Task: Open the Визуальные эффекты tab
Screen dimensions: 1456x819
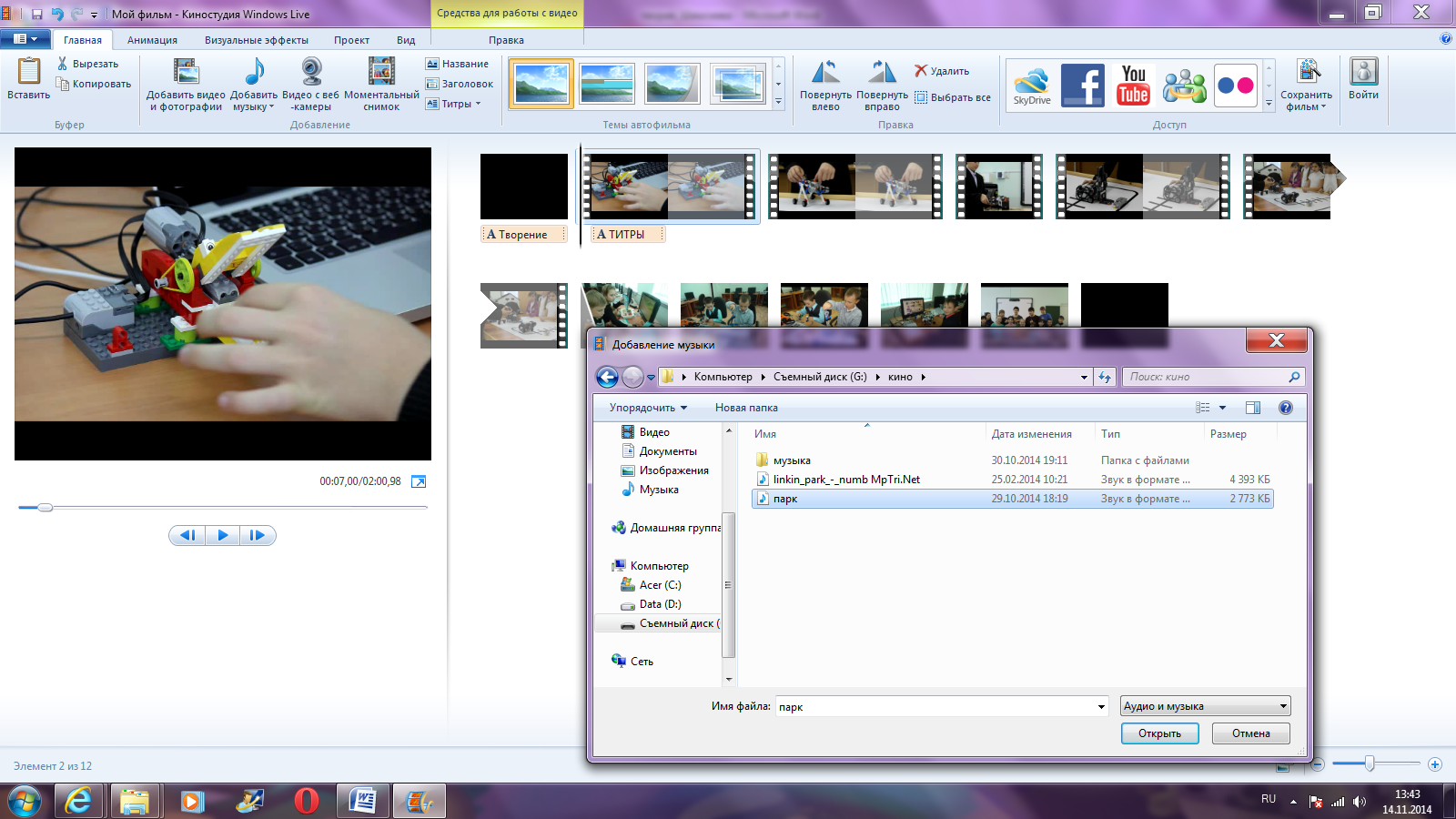Action: click(x=256, y=40)
